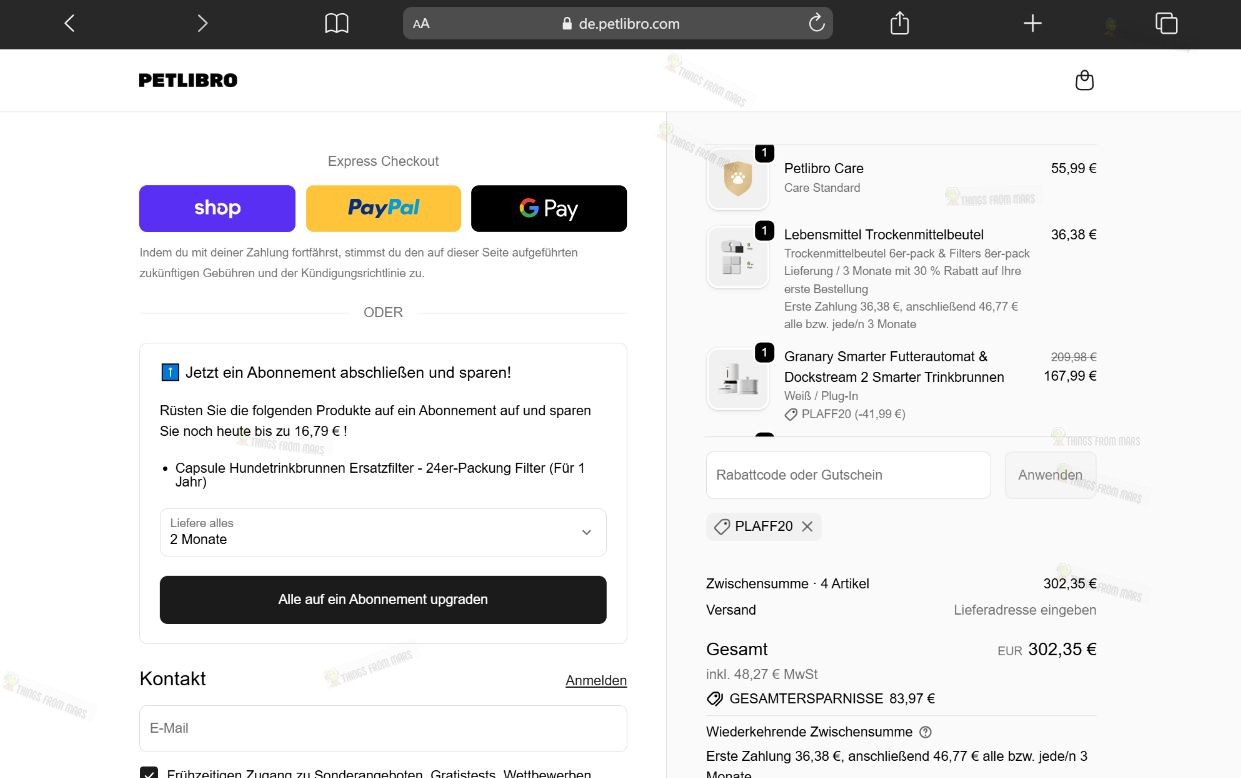Open the shopping bag cart icon
Viewport: 1241px width, 778px height.
pos(1084,80)
